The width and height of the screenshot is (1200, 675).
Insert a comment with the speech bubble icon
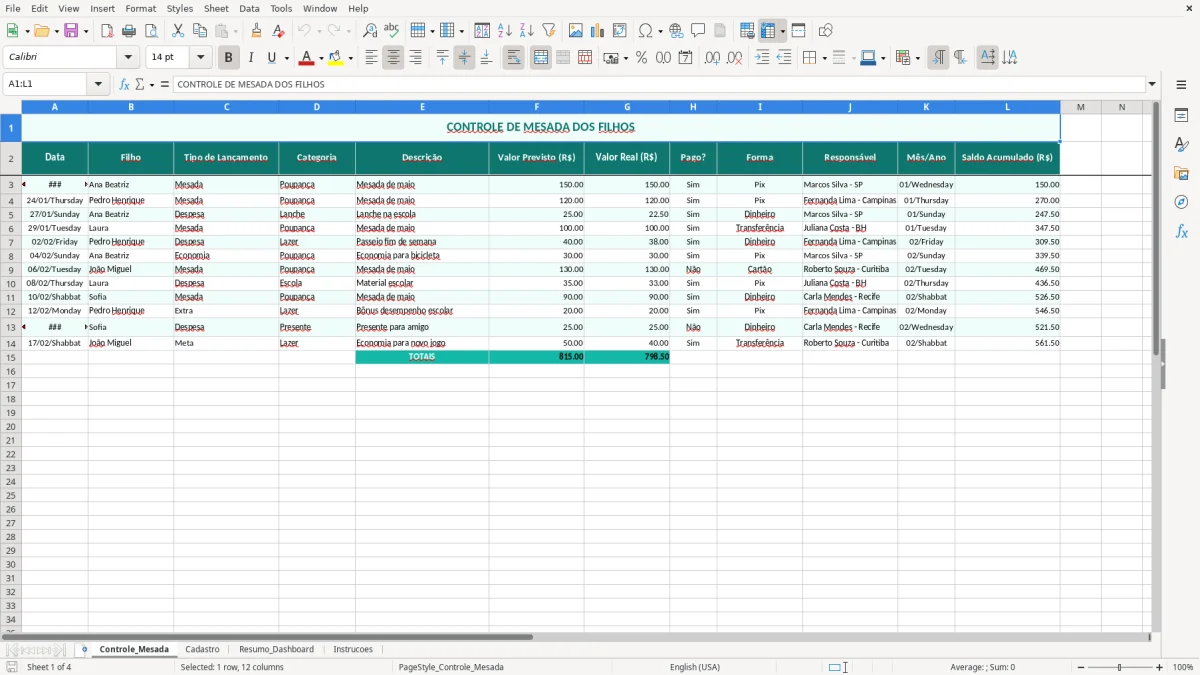tap(698, 31)
